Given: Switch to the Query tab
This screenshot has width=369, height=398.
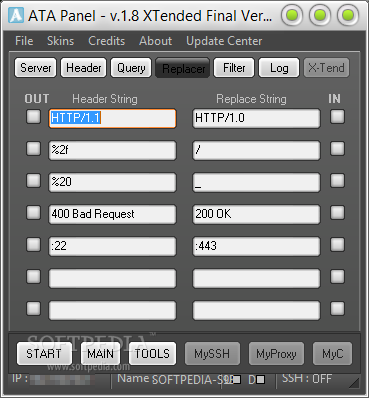Looking at the screenshot, I should point(131,68).
